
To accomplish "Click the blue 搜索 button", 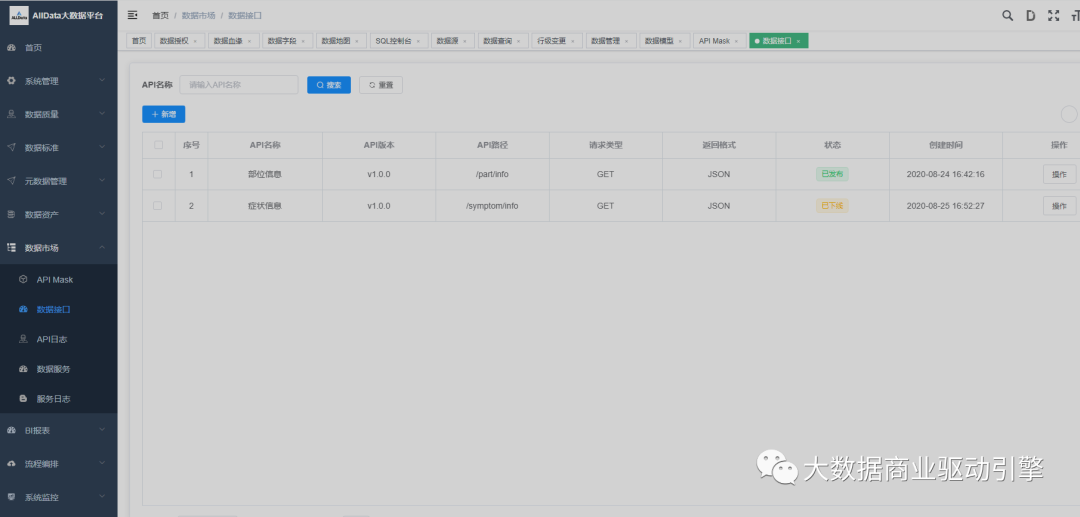I will pyautogui.click(x=329, y=85).
